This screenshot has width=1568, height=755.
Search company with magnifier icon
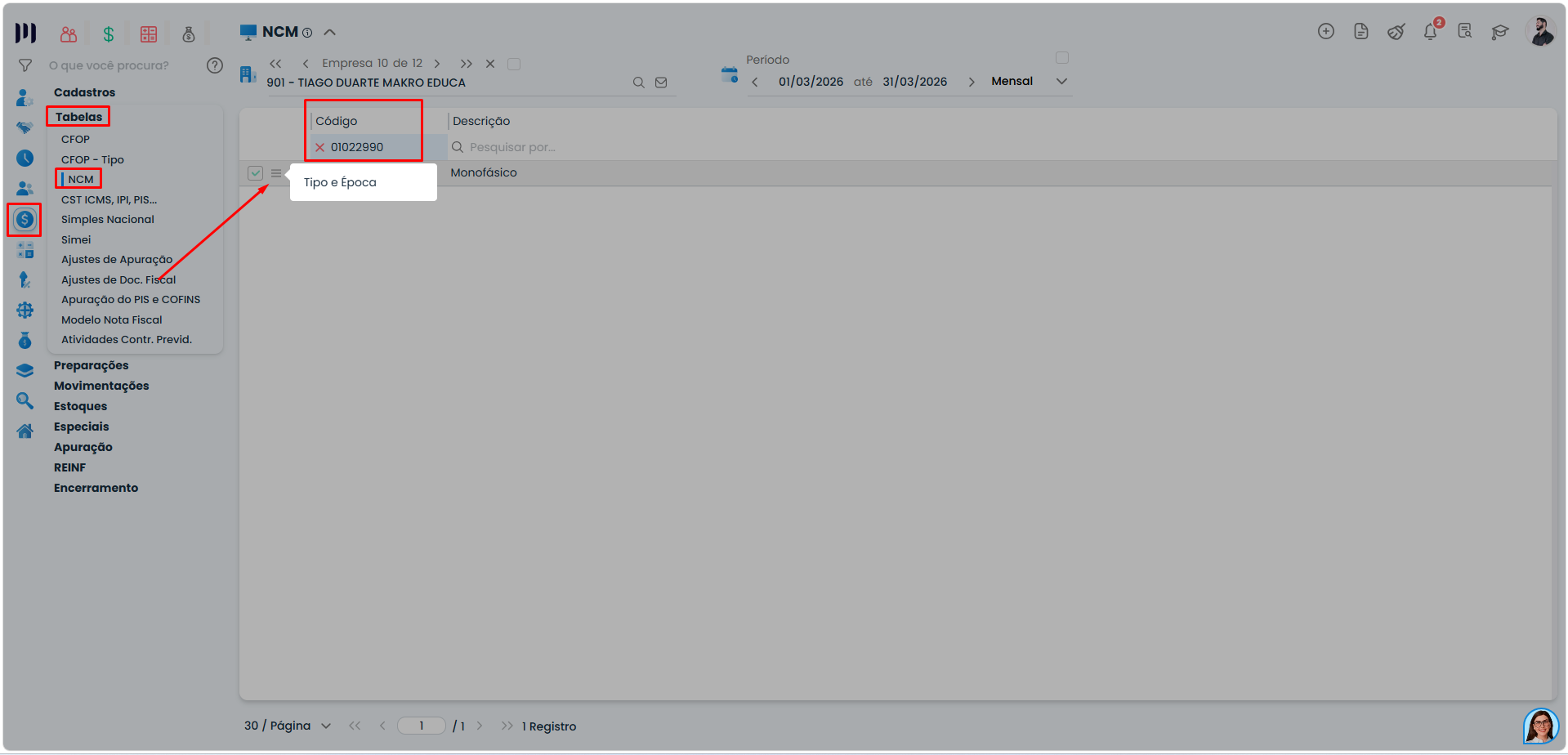(639, 83)
